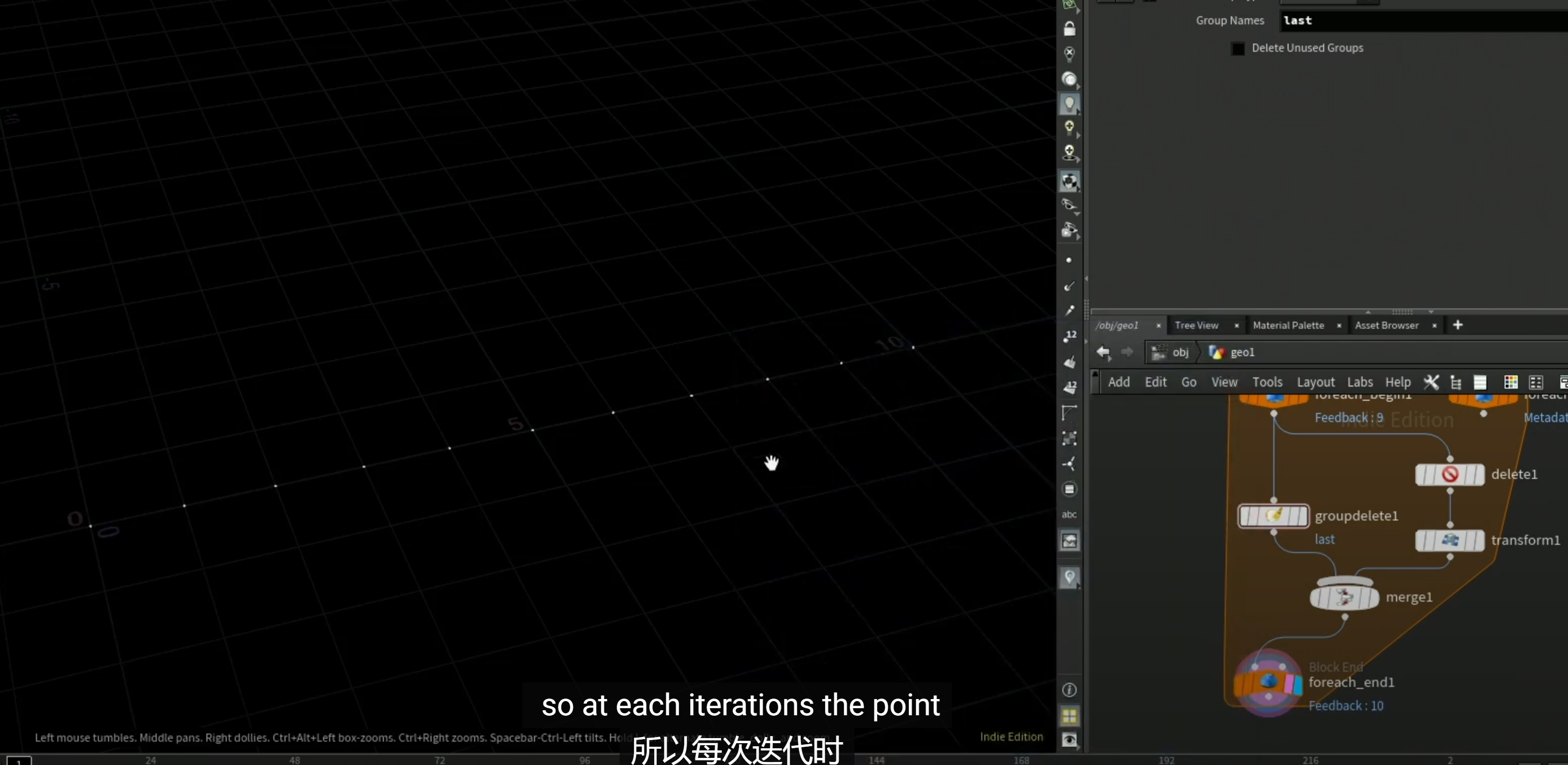The height and width of the screenshot is (765, 1568).
Task: Open the View menu in network editor
Action: [1224, 382]
